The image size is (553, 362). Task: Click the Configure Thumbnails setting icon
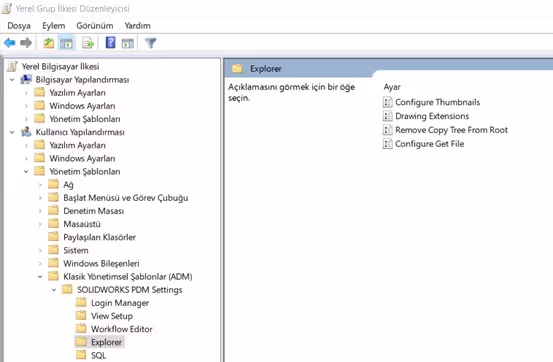coord(388,102)
